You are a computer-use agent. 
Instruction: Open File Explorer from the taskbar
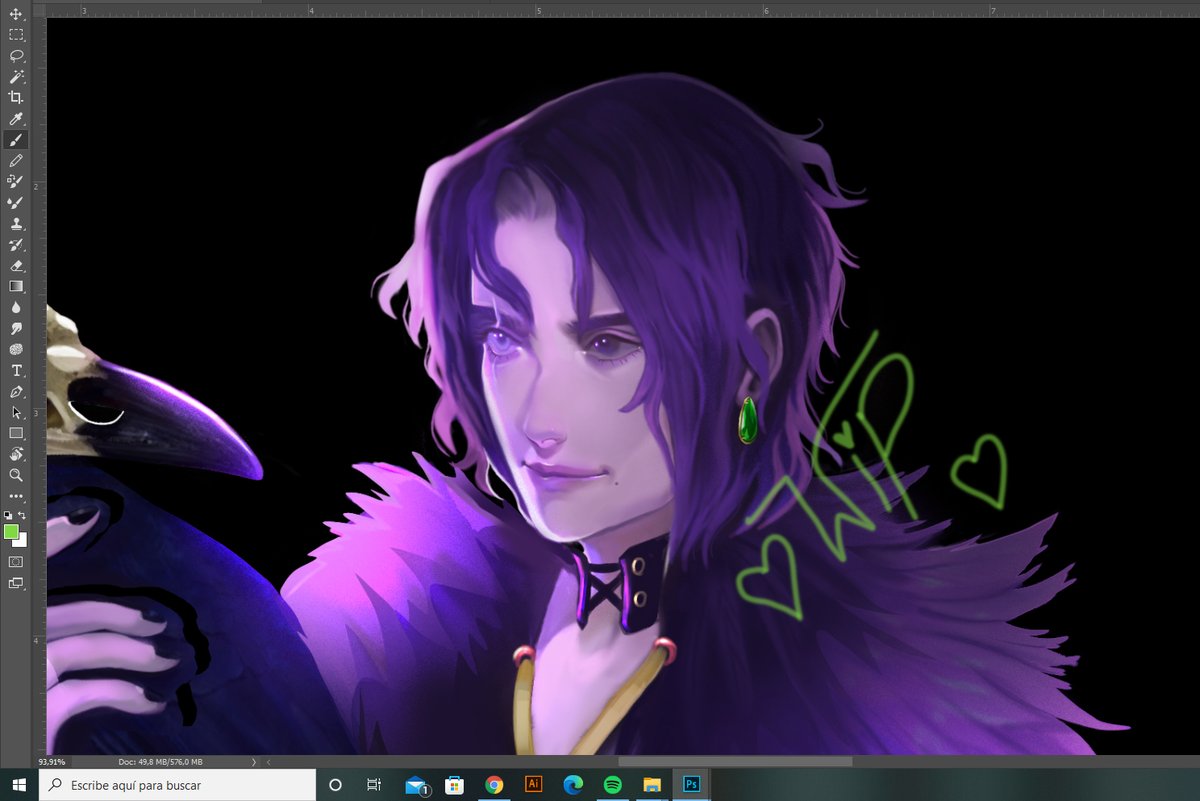point(652,785)
